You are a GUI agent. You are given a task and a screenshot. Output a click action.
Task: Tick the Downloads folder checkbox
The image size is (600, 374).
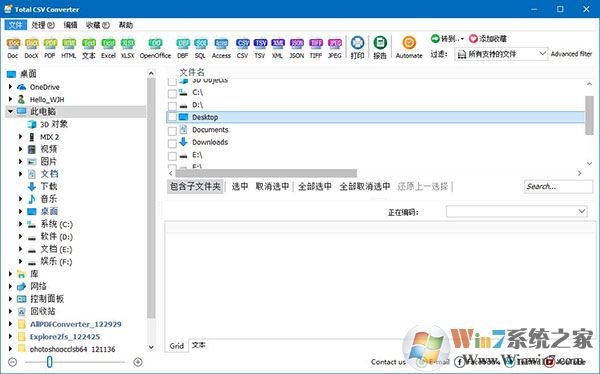(172, 143)
